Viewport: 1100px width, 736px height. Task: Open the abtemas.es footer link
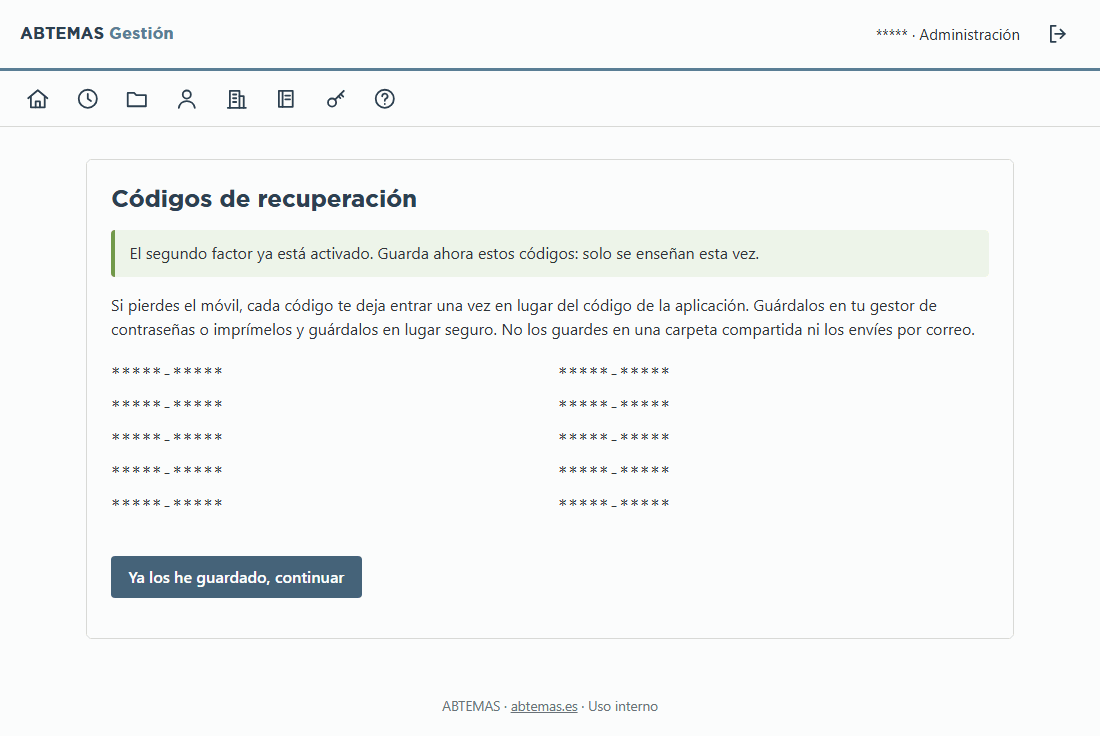[544, 707]
